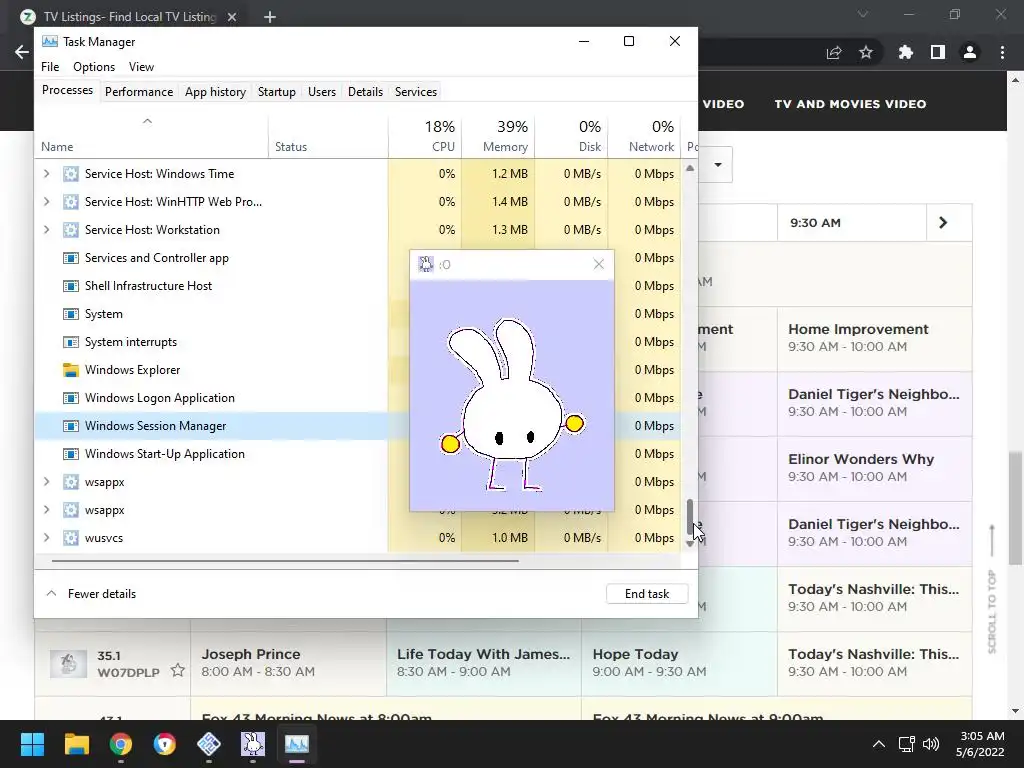Click the browser share page icon
The image size is (1024, 768).
(x=834, y=52)
